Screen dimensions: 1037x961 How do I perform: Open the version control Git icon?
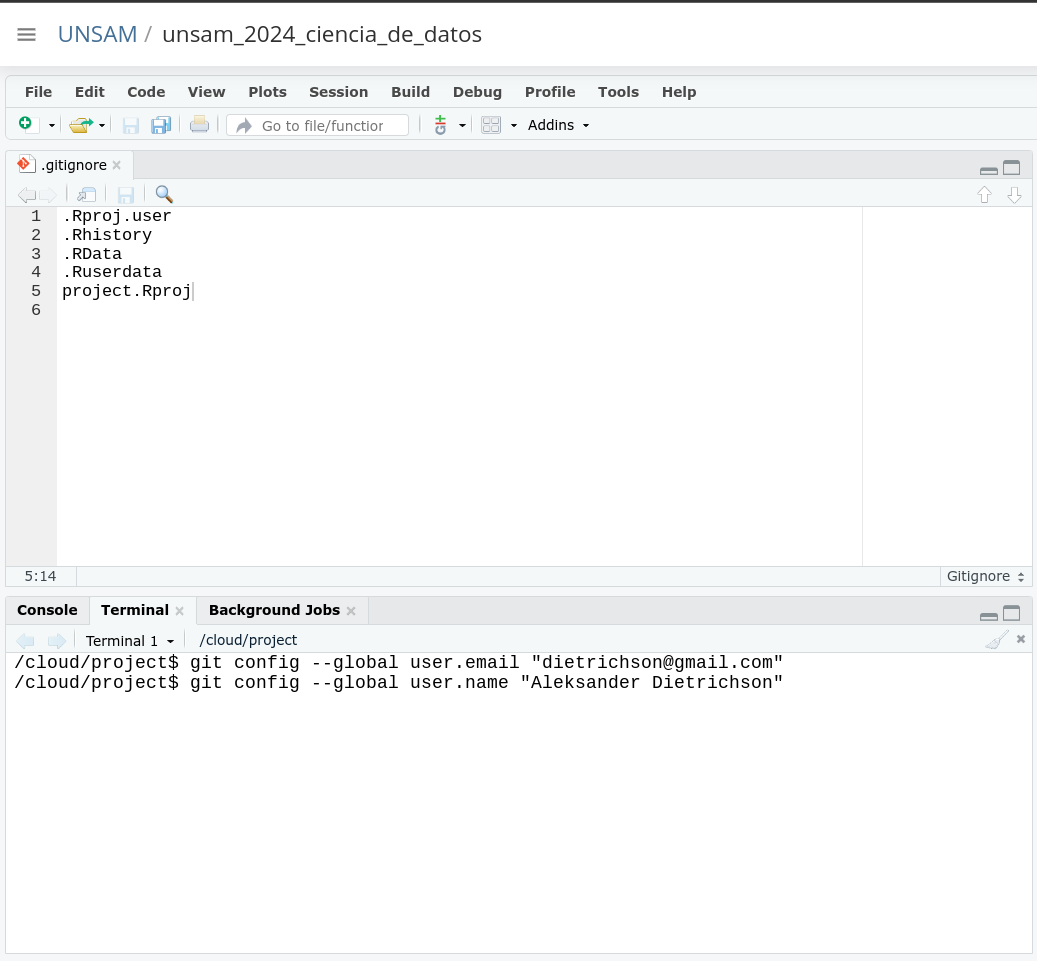[440, 125]
